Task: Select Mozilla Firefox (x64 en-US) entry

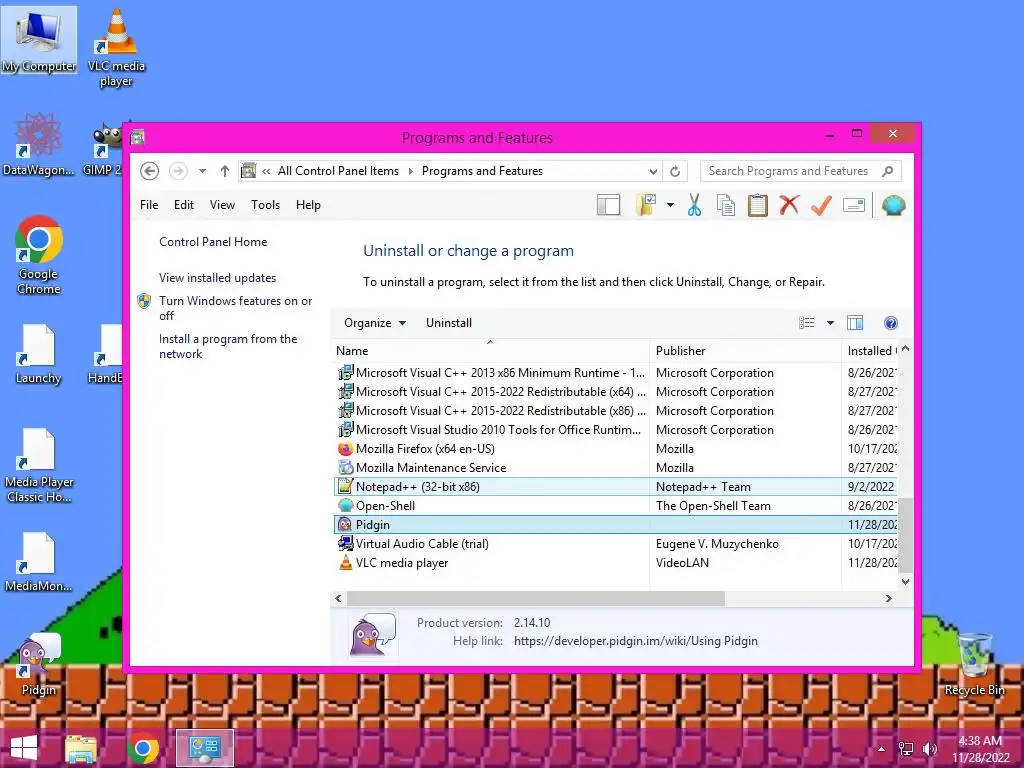Action: point(616,449)
